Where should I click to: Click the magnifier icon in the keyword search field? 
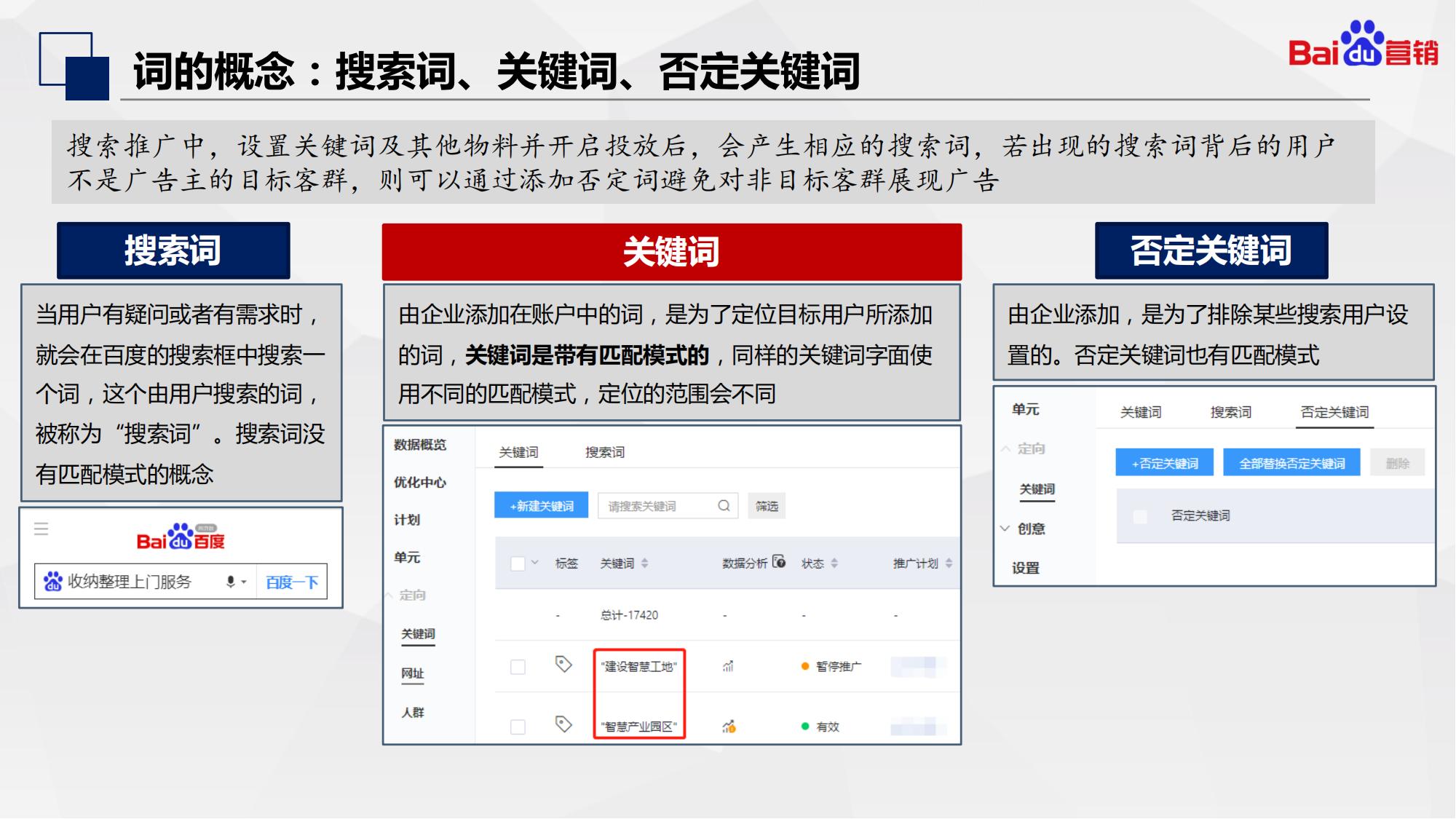coord(724,505)
